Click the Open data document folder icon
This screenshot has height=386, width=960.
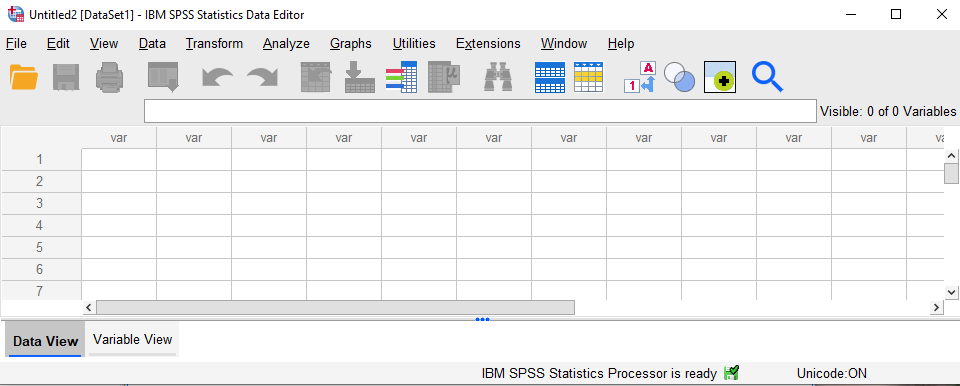(x=24, y=77)
